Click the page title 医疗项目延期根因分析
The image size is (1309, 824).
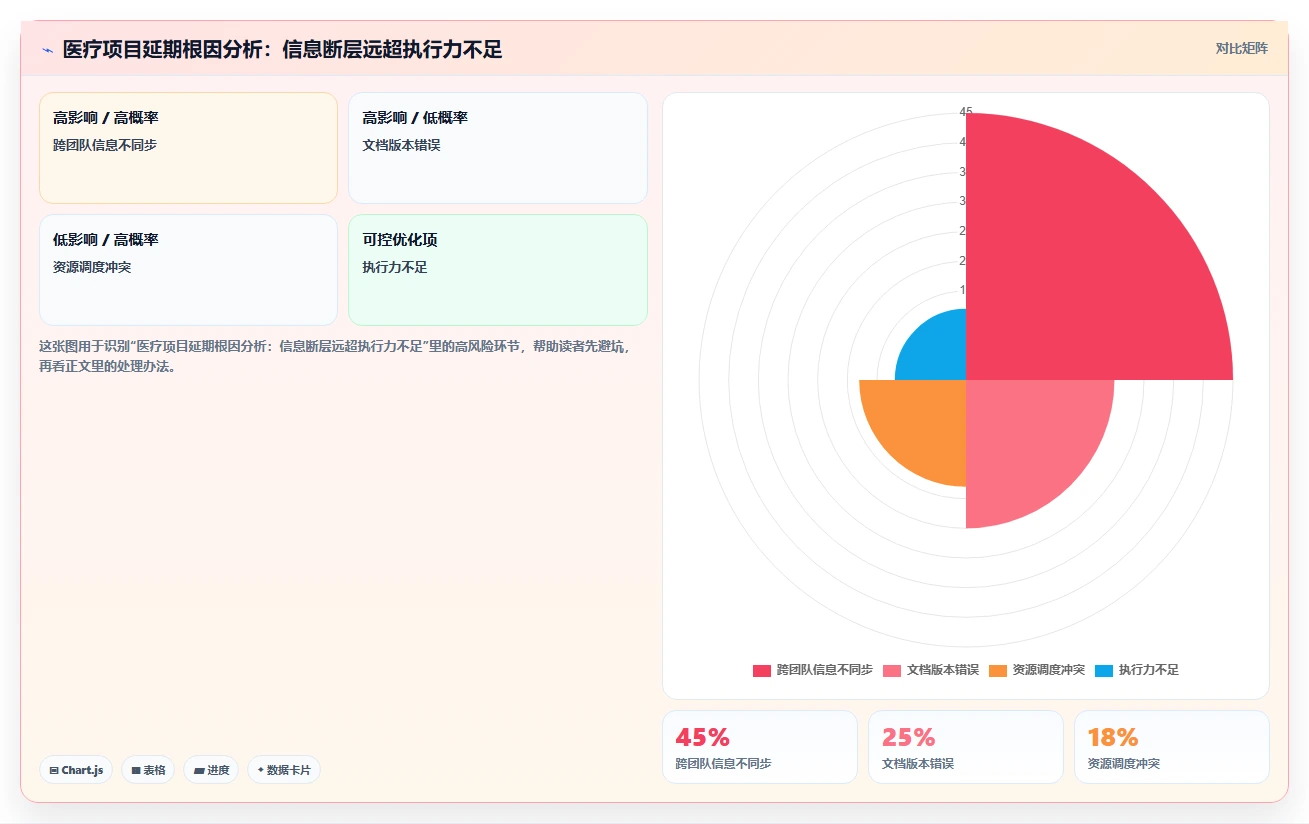click(282, 49)
